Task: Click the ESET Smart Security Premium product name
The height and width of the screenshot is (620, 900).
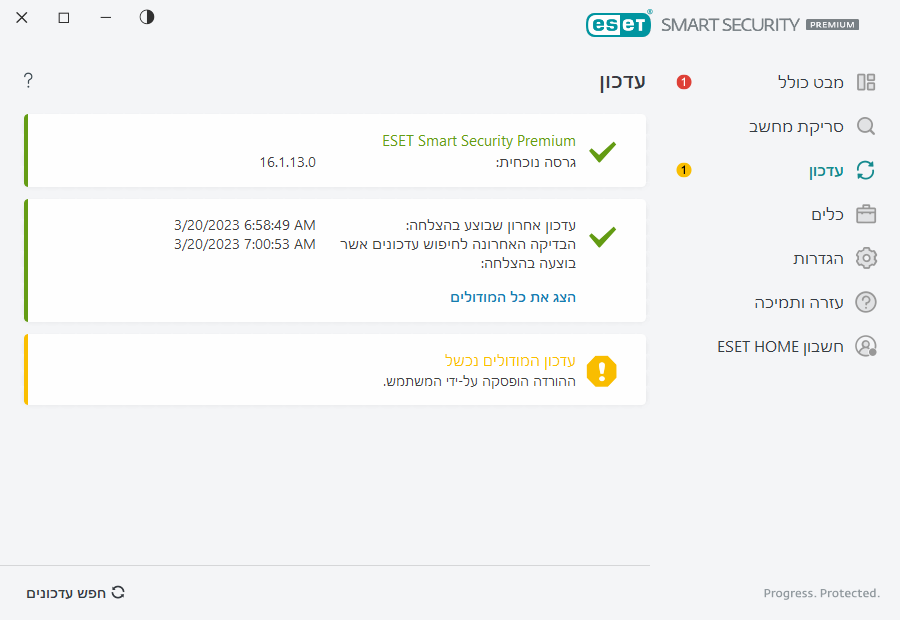Action: click(479, 141)
